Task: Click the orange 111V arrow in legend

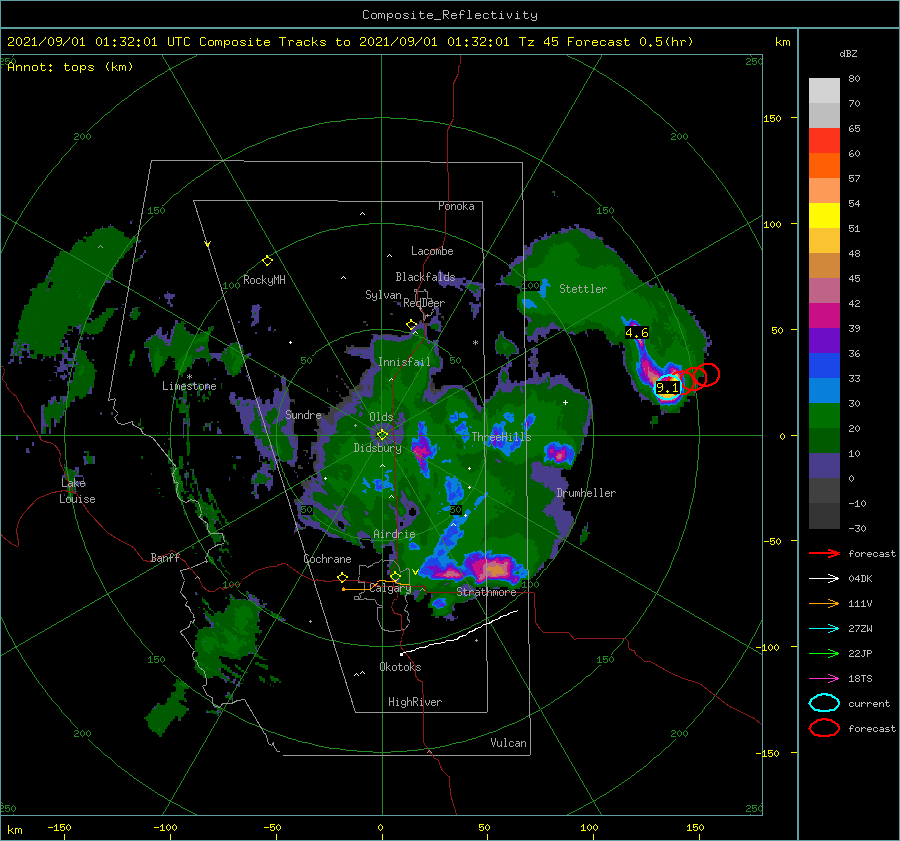Action: coord(824,603)
